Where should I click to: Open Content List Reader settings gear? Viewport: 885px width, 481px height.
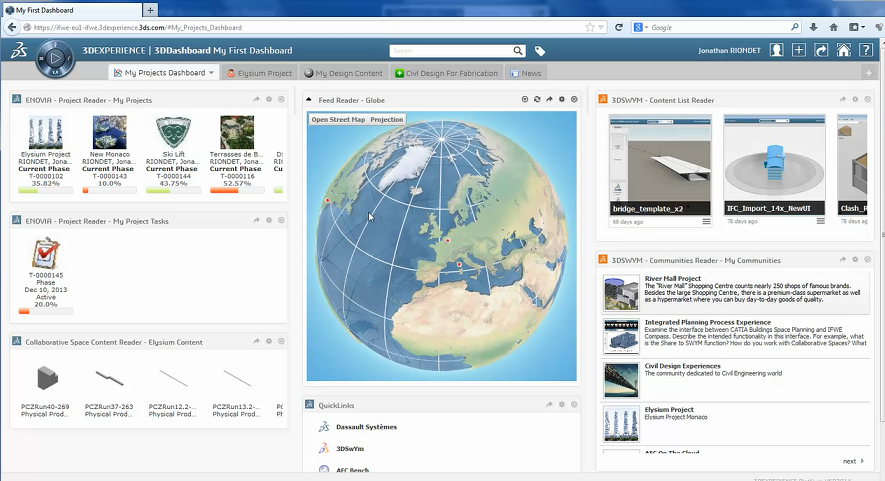[855, 99]
